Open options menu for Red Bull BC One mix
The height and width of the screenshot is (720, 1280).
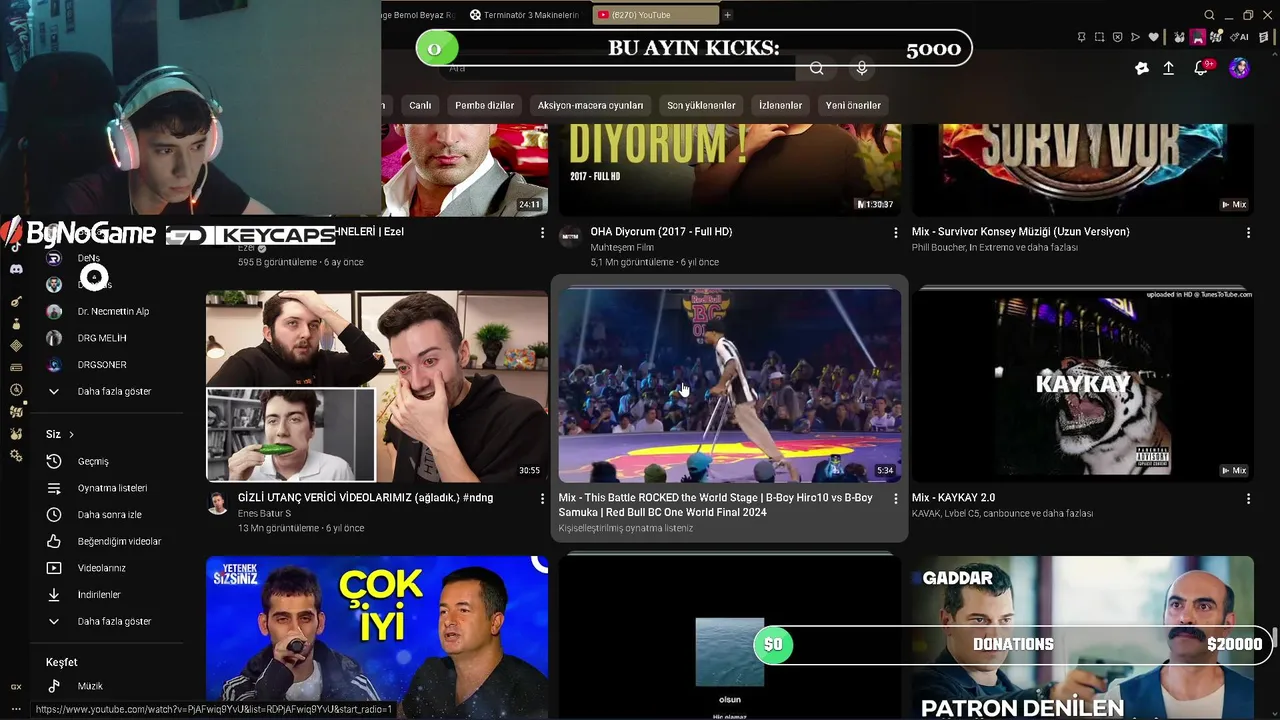[895, 498]
